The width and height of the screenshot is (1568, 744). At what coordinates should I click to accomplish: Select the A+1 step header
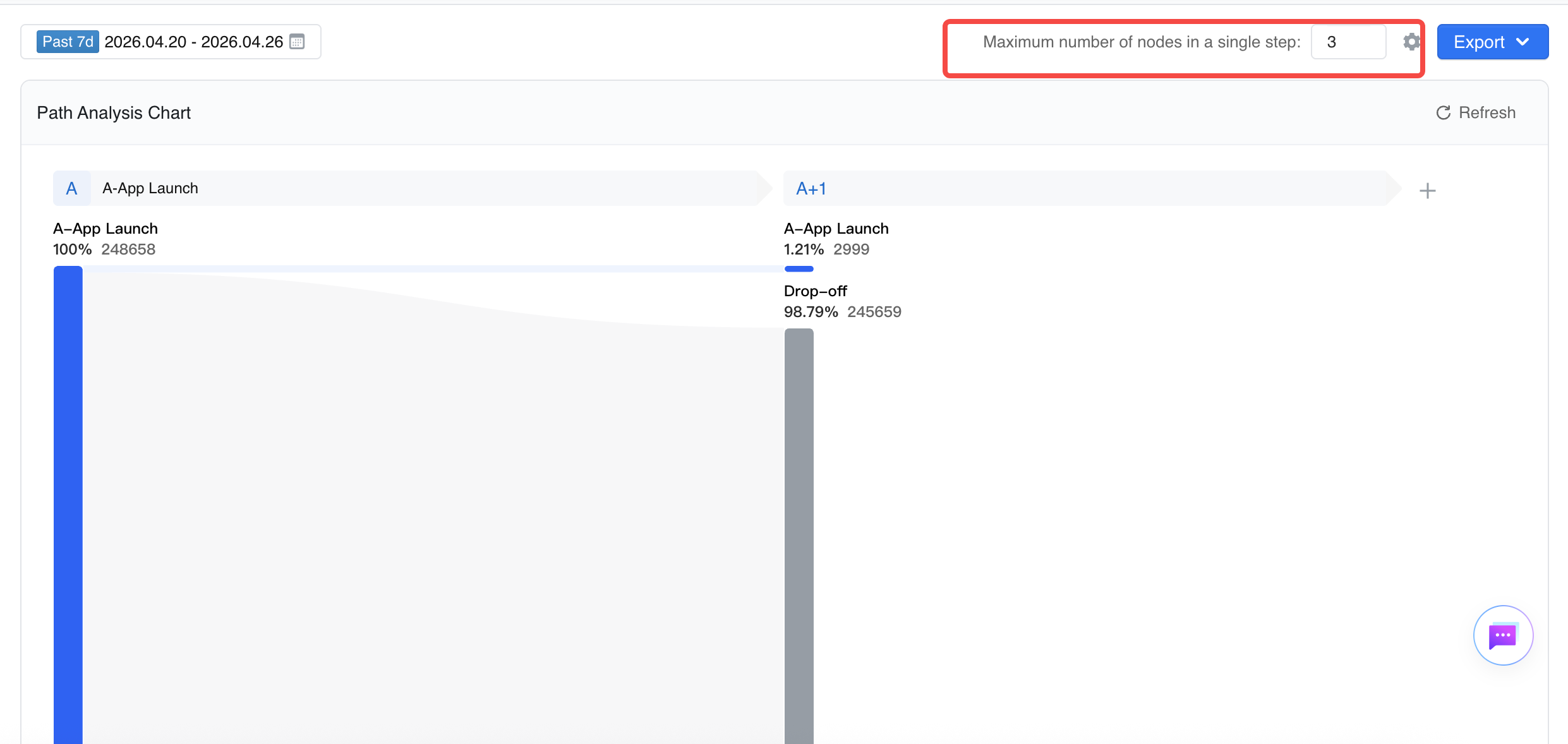coord(1092,188)
